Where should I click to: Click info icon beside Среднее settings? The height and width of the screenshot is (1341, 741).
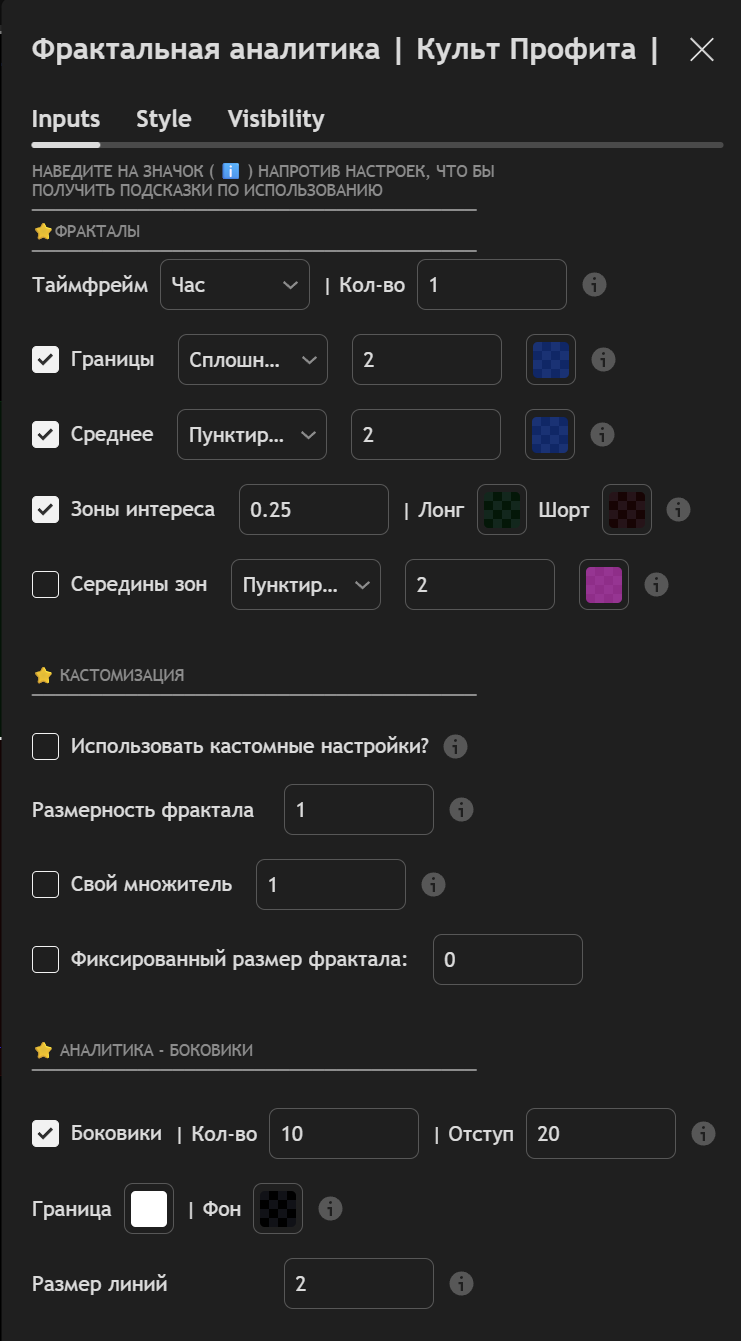[603, 435]
